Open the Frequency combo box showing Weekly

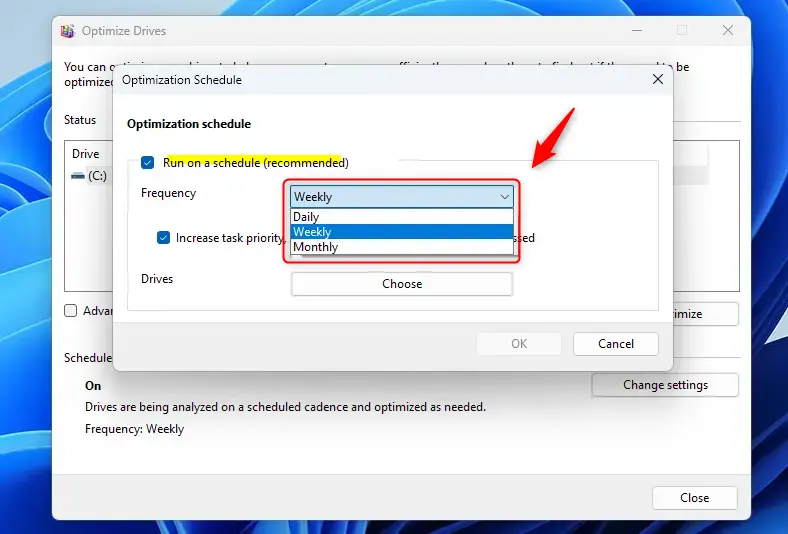[x=402, y=197]
